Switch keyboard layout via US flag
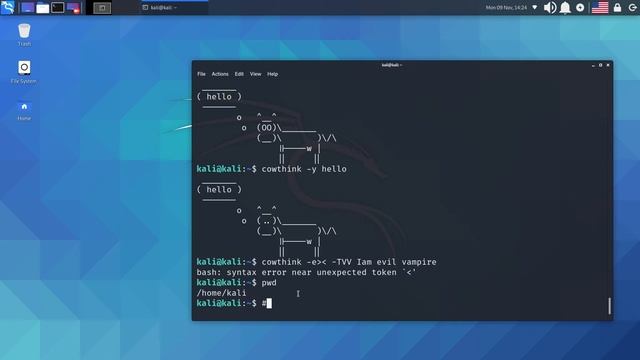 coord(600,7)
